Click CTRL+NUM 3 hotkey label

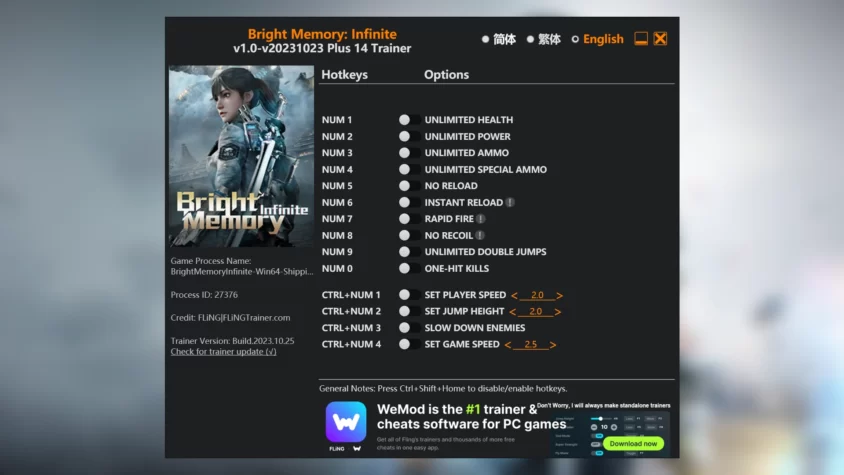351,327
